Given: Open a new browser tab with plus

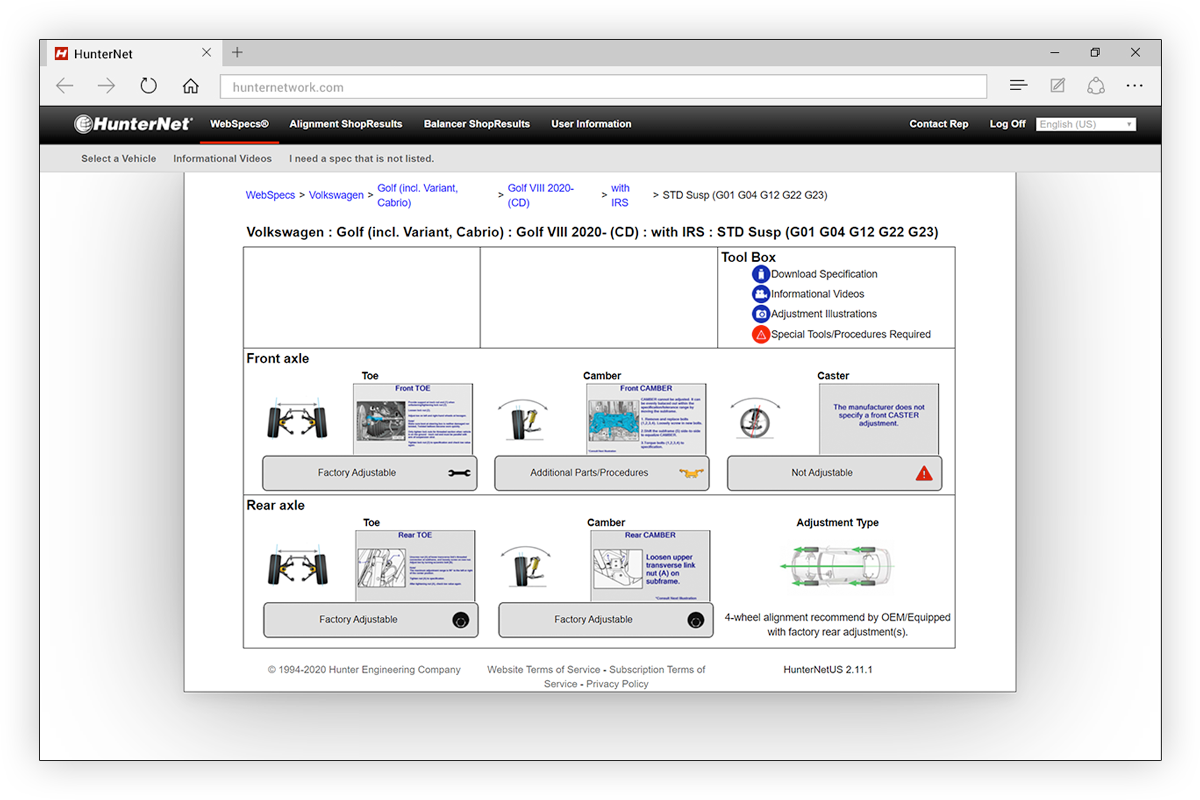Looking at the screenshot, I should coord(237,53).
